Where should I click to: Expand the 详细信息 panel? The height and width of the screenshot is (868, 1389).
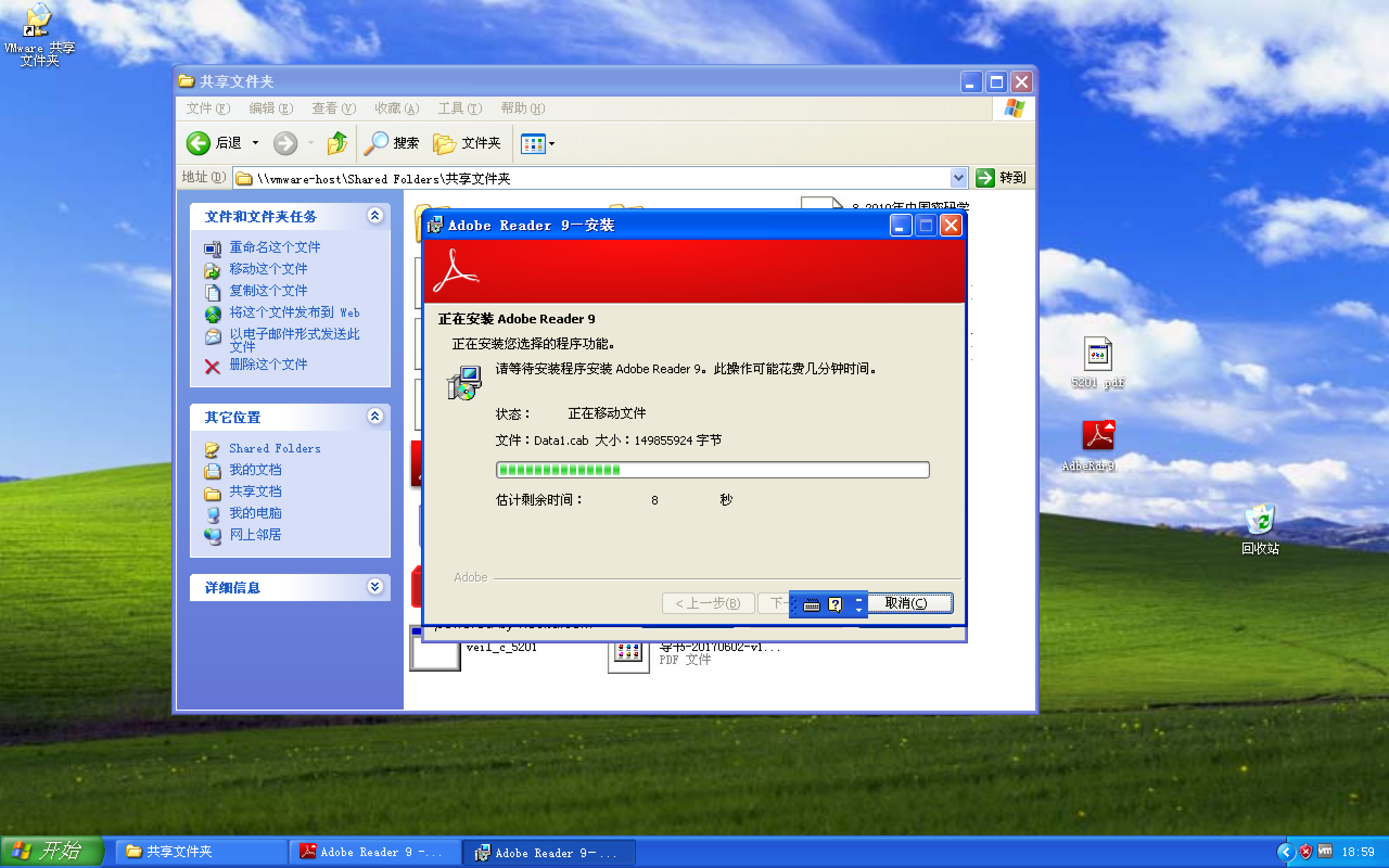click(375, 586)
